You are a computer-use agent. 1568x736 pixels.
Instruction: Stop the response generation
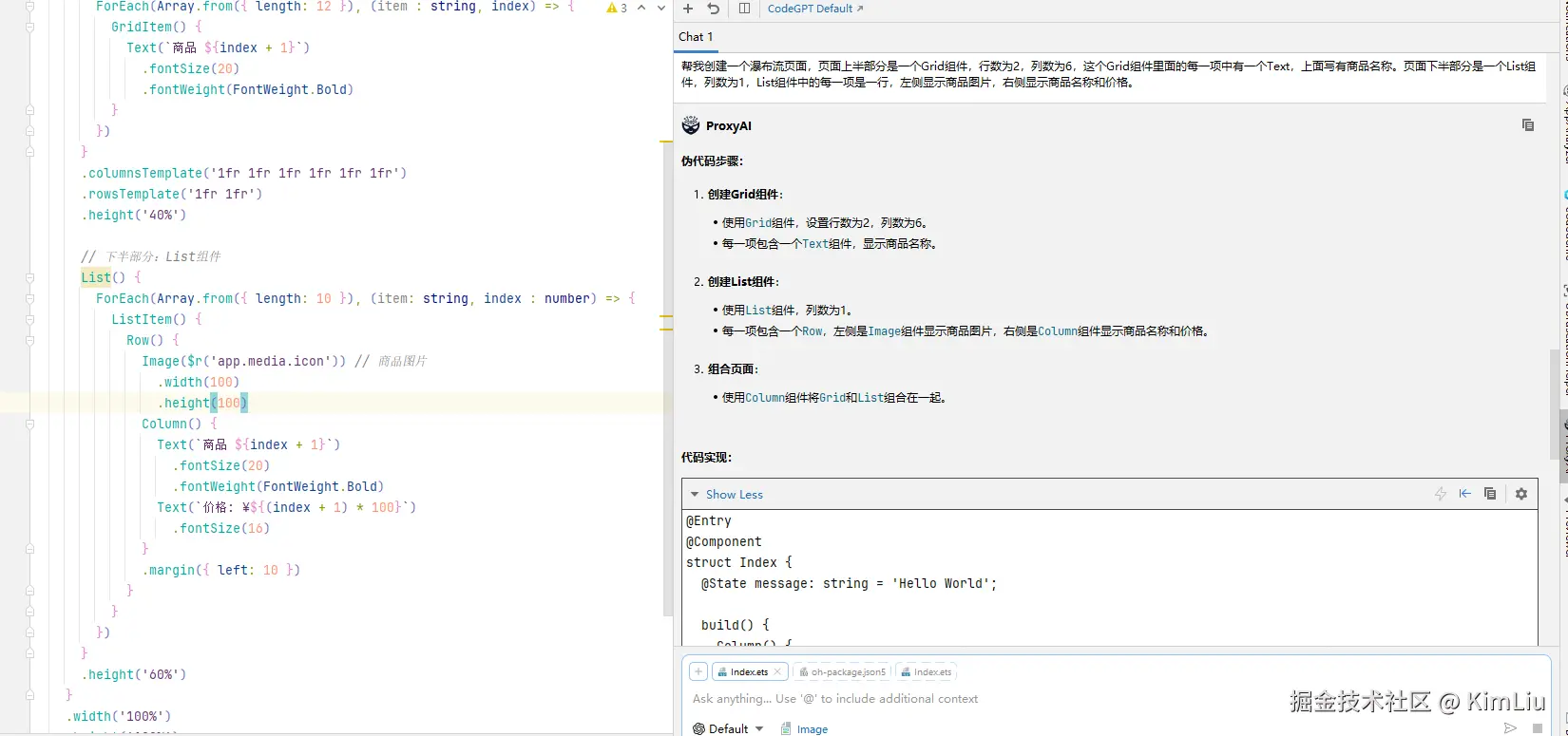(1538, 728)
